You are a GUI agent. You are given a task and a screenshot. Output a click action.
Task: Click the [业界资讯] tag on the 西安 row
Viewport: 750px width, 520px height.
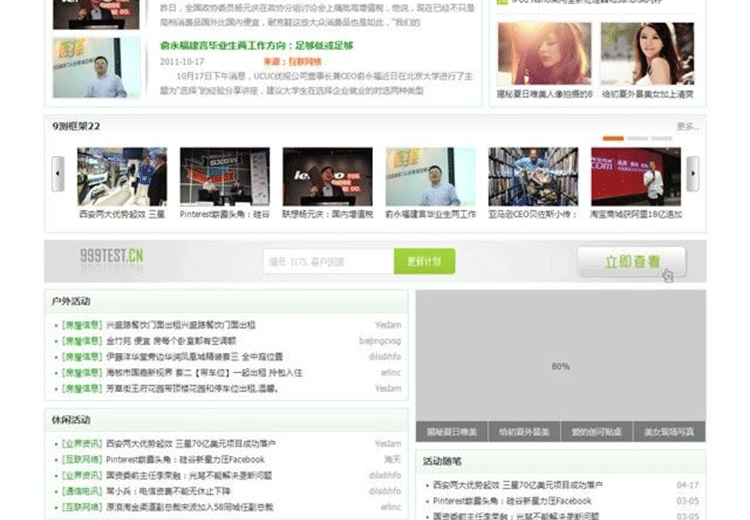pos(82,444)
